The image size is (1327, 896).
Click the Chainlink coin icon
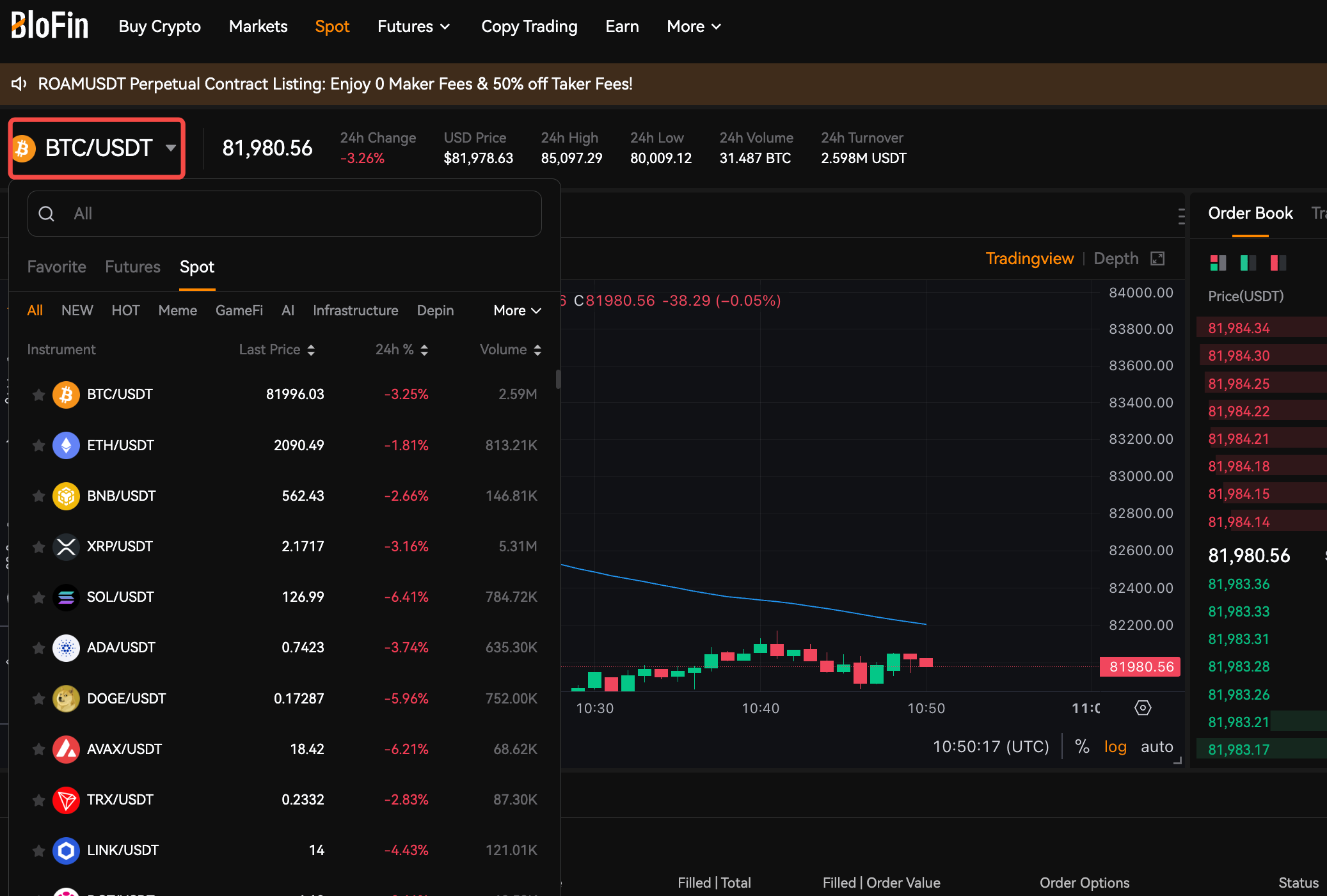tap(66, 851)
